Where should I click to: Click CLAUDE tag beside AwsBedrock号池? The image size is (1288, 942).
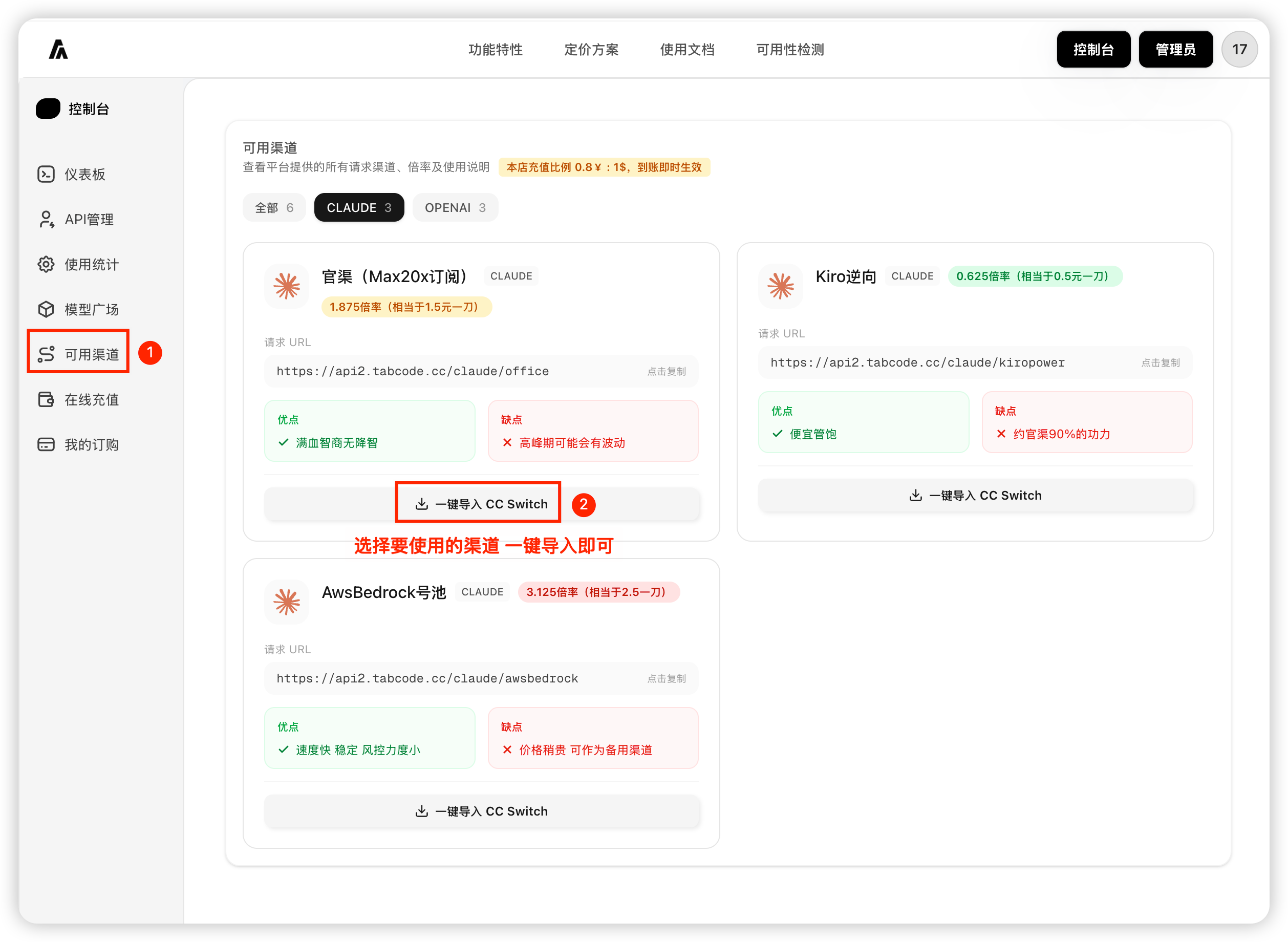482,592
